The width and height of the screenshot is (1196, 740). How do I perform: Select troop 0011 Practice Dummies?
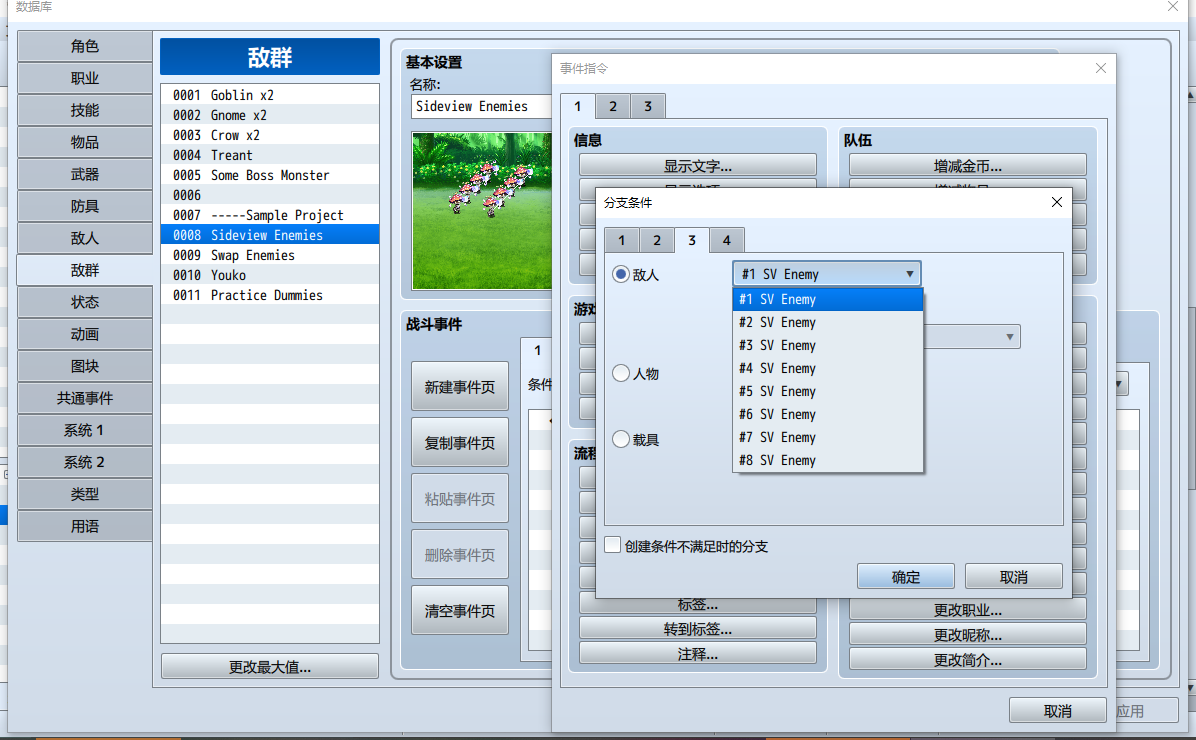[x=270, y=294]
